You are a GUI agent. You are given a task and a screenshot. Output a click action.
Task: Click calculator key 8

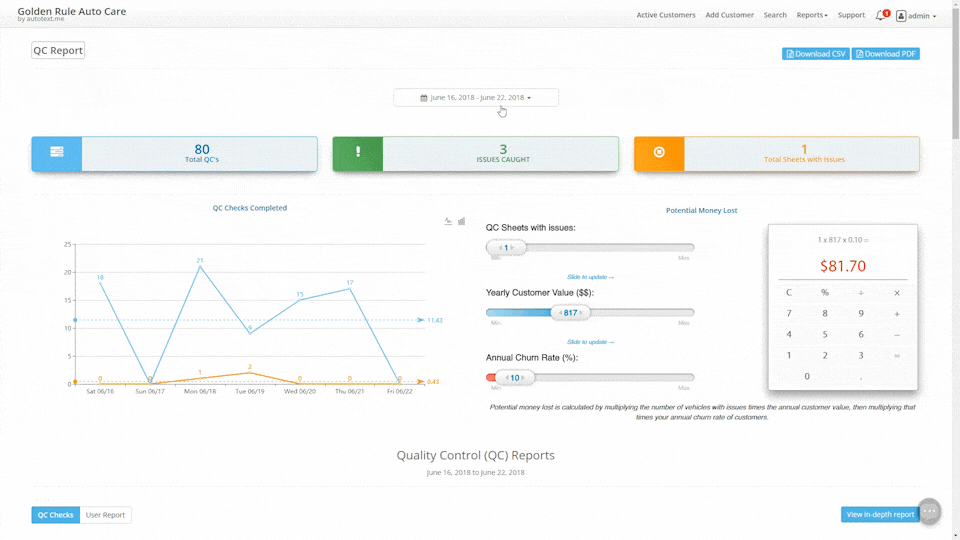825,313
